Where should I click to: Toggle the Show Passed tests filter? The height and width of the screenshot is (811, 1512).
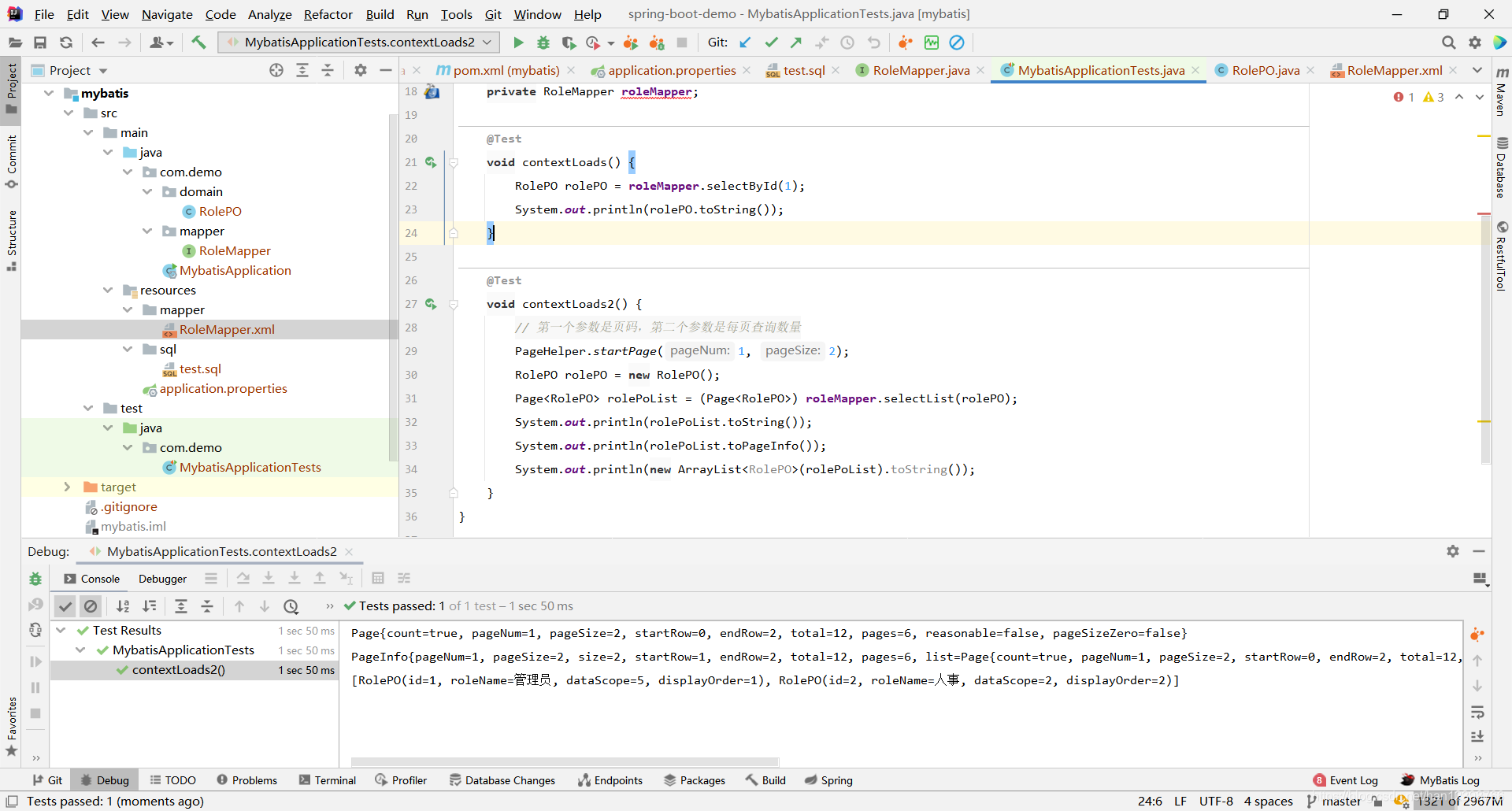(65, 606)
